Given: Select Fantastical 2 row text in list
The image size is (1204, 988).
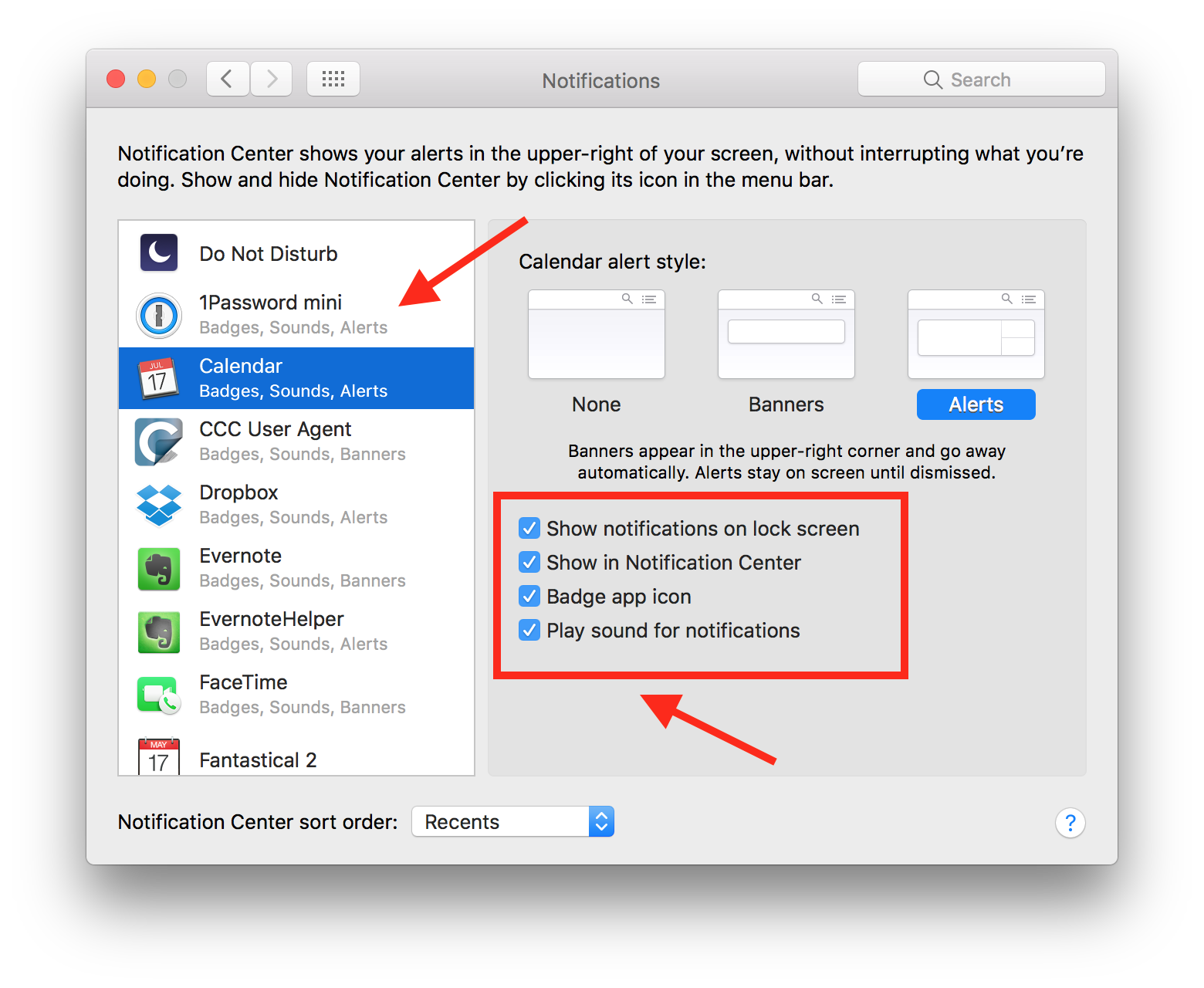Looking at the screenshot, I should pyautogui.click(x=258, y=760).
